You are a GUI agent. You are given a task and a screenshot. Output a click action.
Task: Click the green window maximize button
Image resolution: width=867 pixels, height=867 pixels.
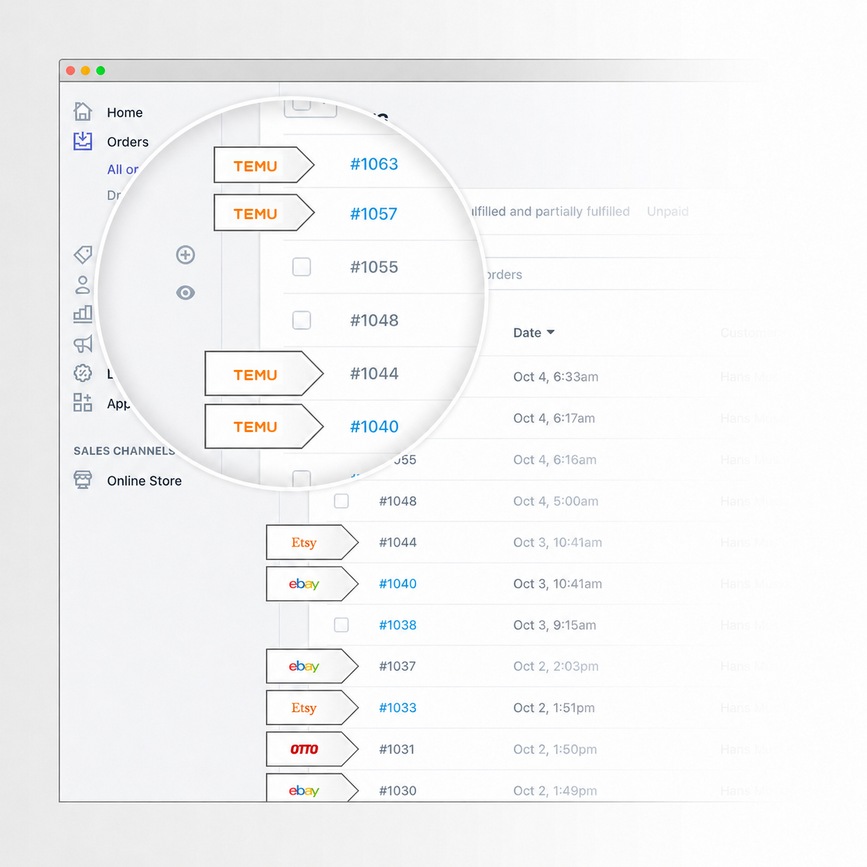(101, 71)
